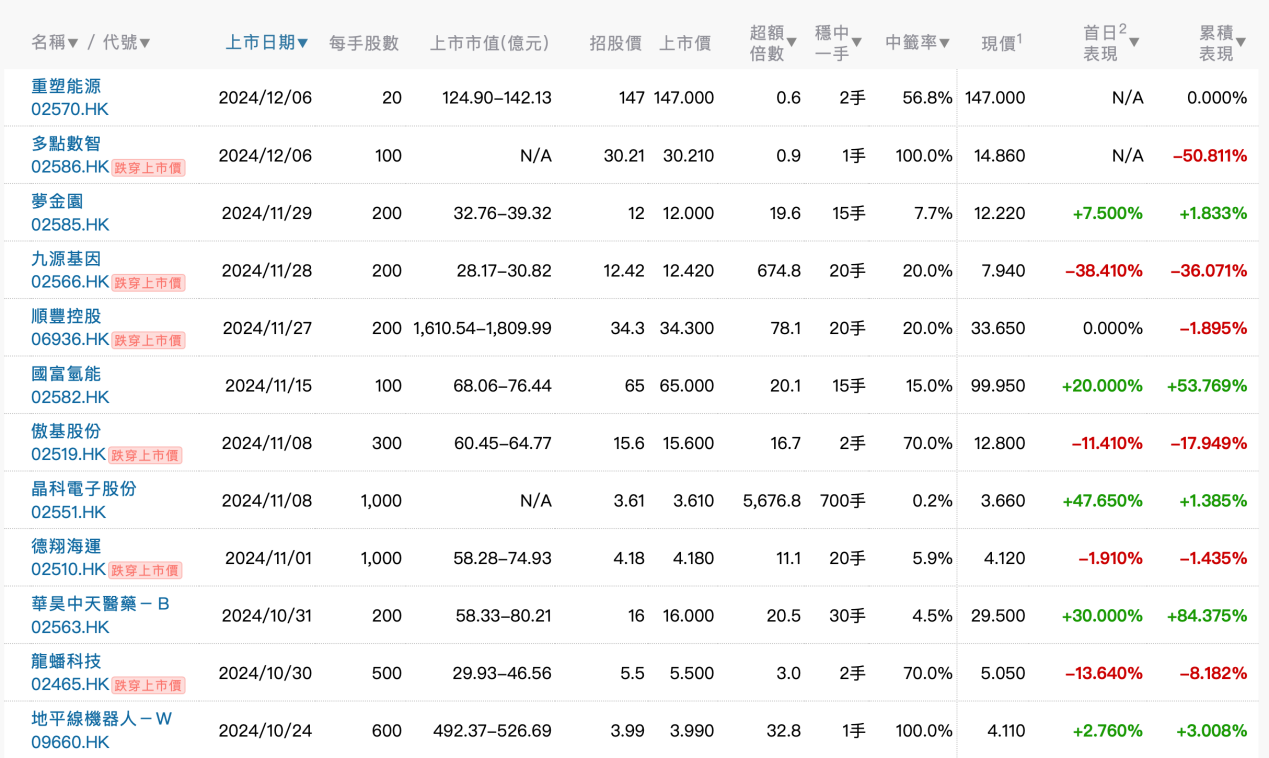The width and height of the screenshot is (1269, 758).
Task: Open 傲基股份 stock page
Action: pos(66,432)
